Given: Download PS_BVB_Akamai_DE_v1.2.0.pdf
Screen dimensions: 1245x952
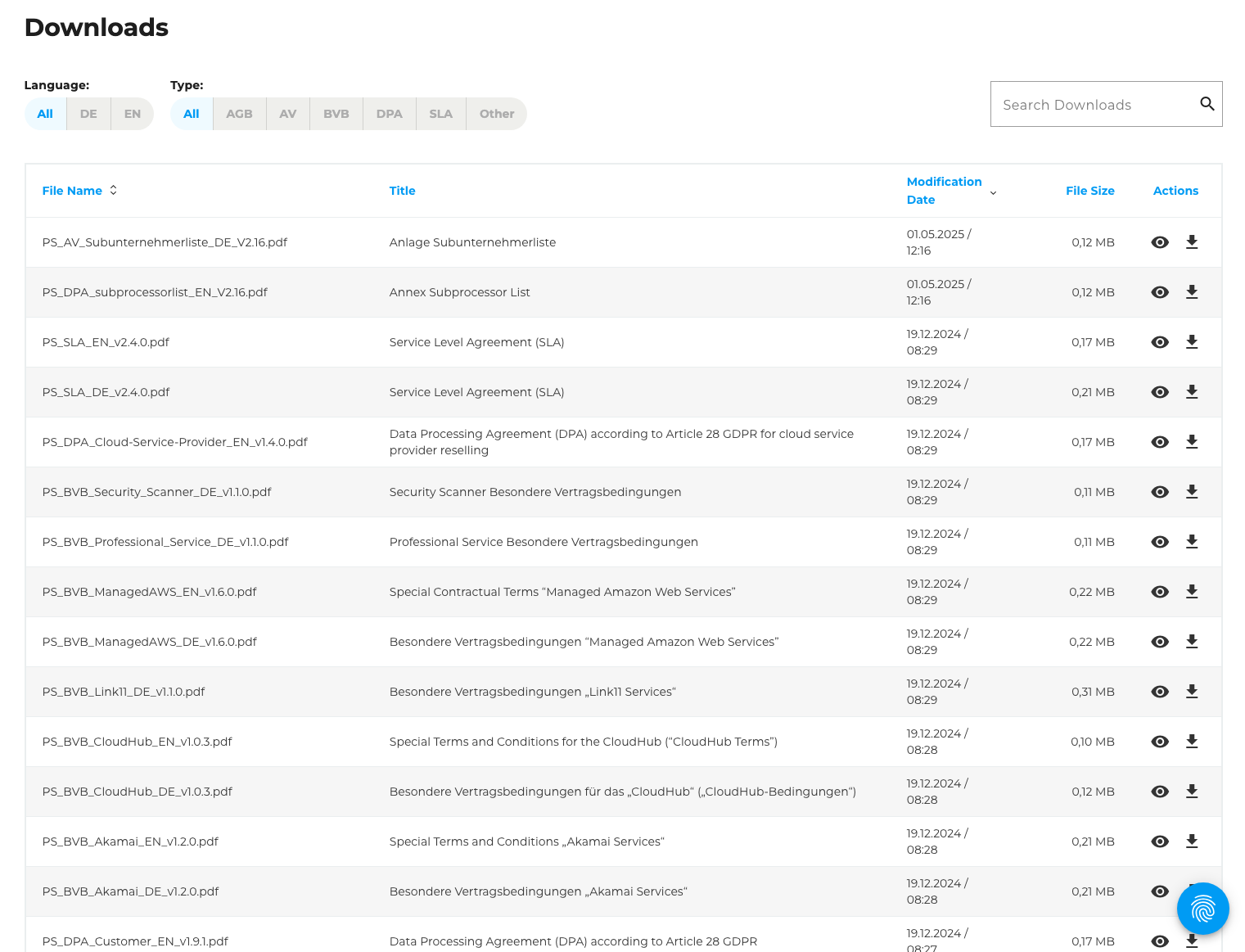Looking at the screenshot, I should (1192, 891).
